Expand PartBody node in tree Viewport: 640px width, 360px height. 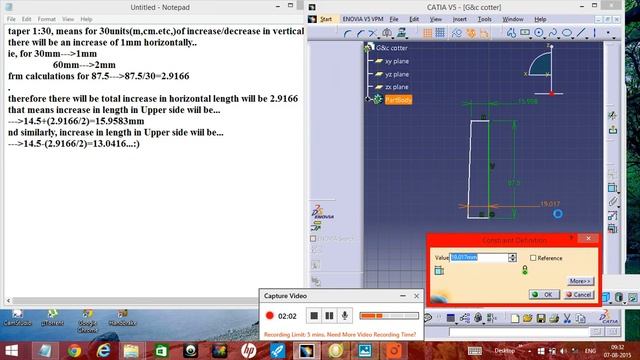click(x=368, y=99)
